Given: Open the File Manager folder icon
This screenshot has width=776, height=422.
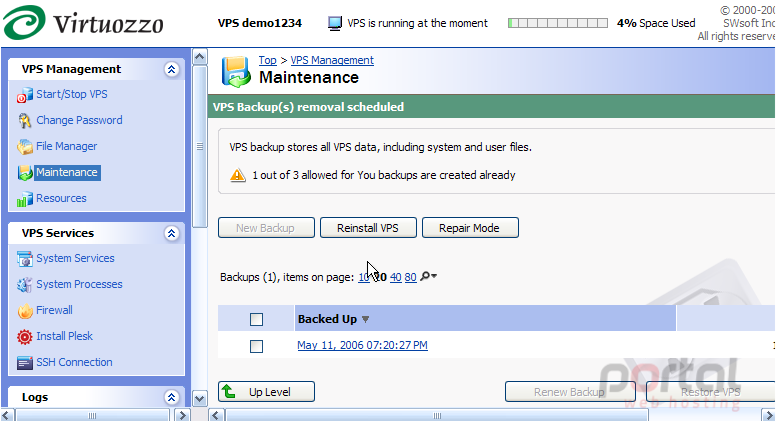Looking at the screenshot, I should (25, 147).
